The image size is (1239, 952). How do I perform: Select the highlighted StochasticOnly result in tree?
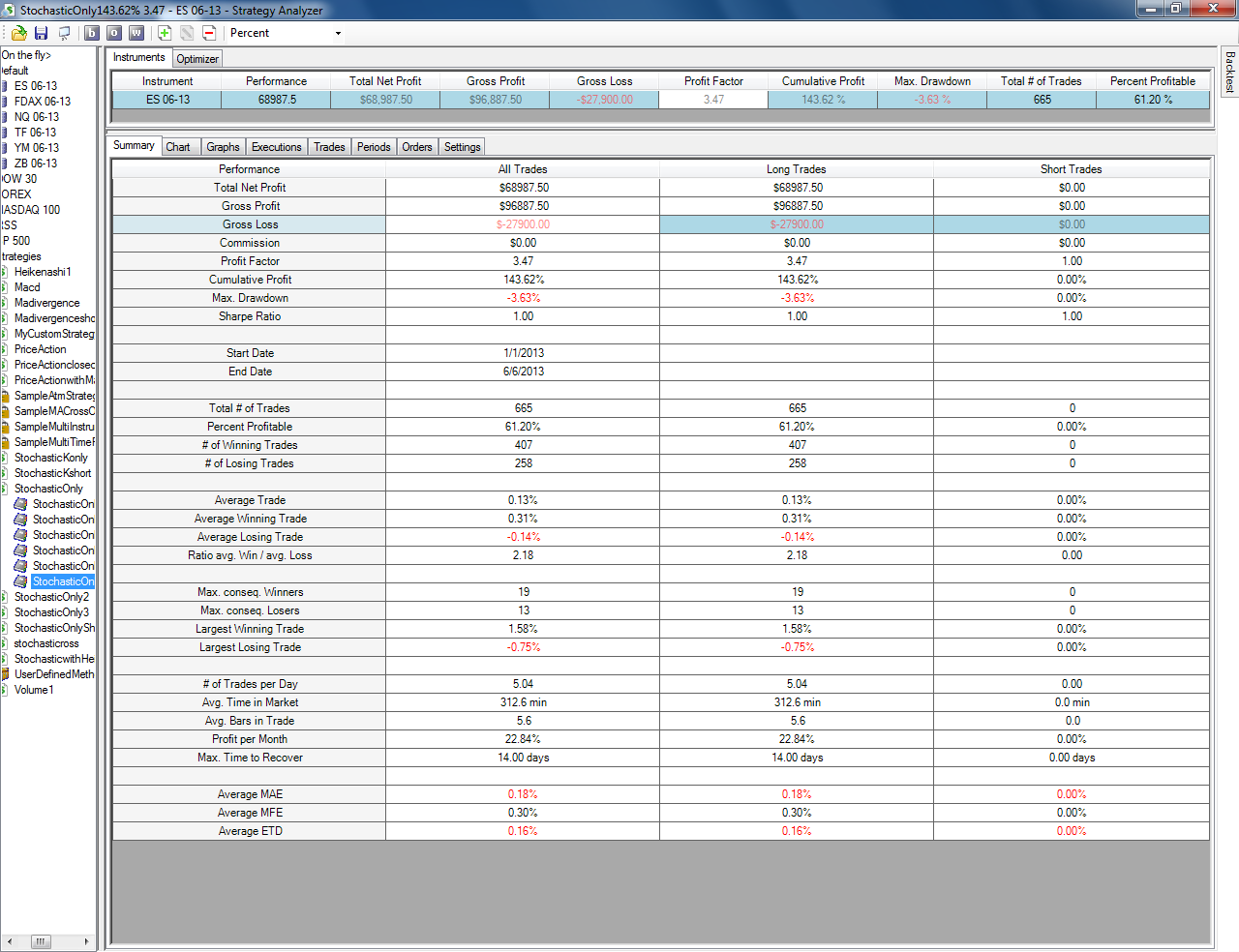tap(63, 581)
